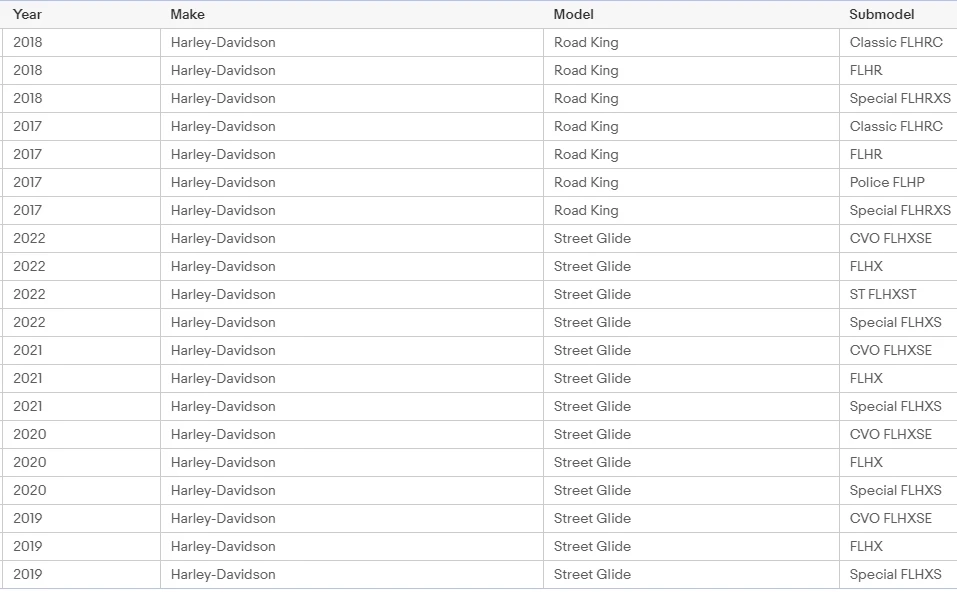Select the 2018 Special FLHRXS submodel cell
Screen dimensions: 957x594
tap(898, 98)
